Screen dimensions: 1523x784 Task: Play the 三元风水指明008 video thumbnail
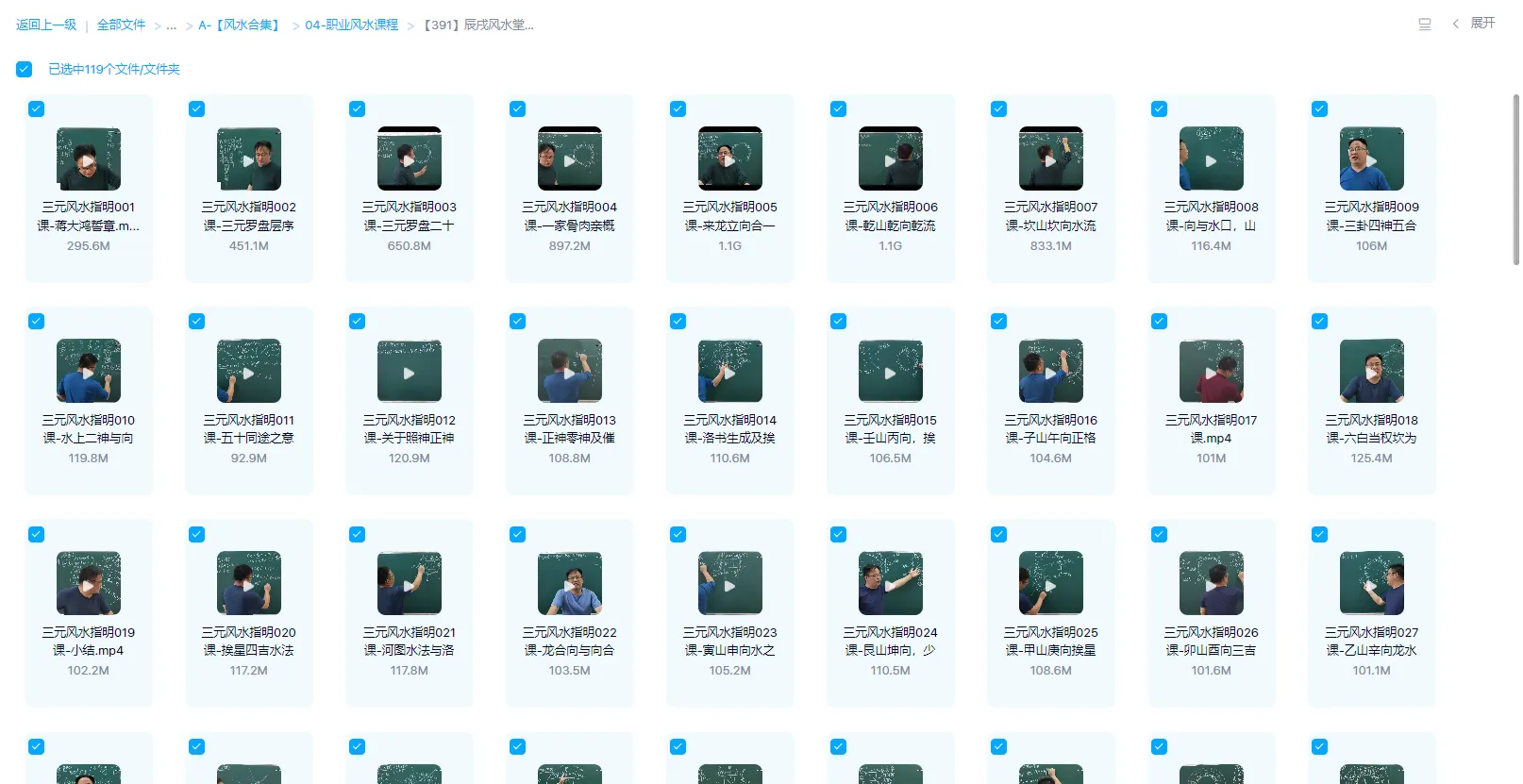coord(1212,158)
